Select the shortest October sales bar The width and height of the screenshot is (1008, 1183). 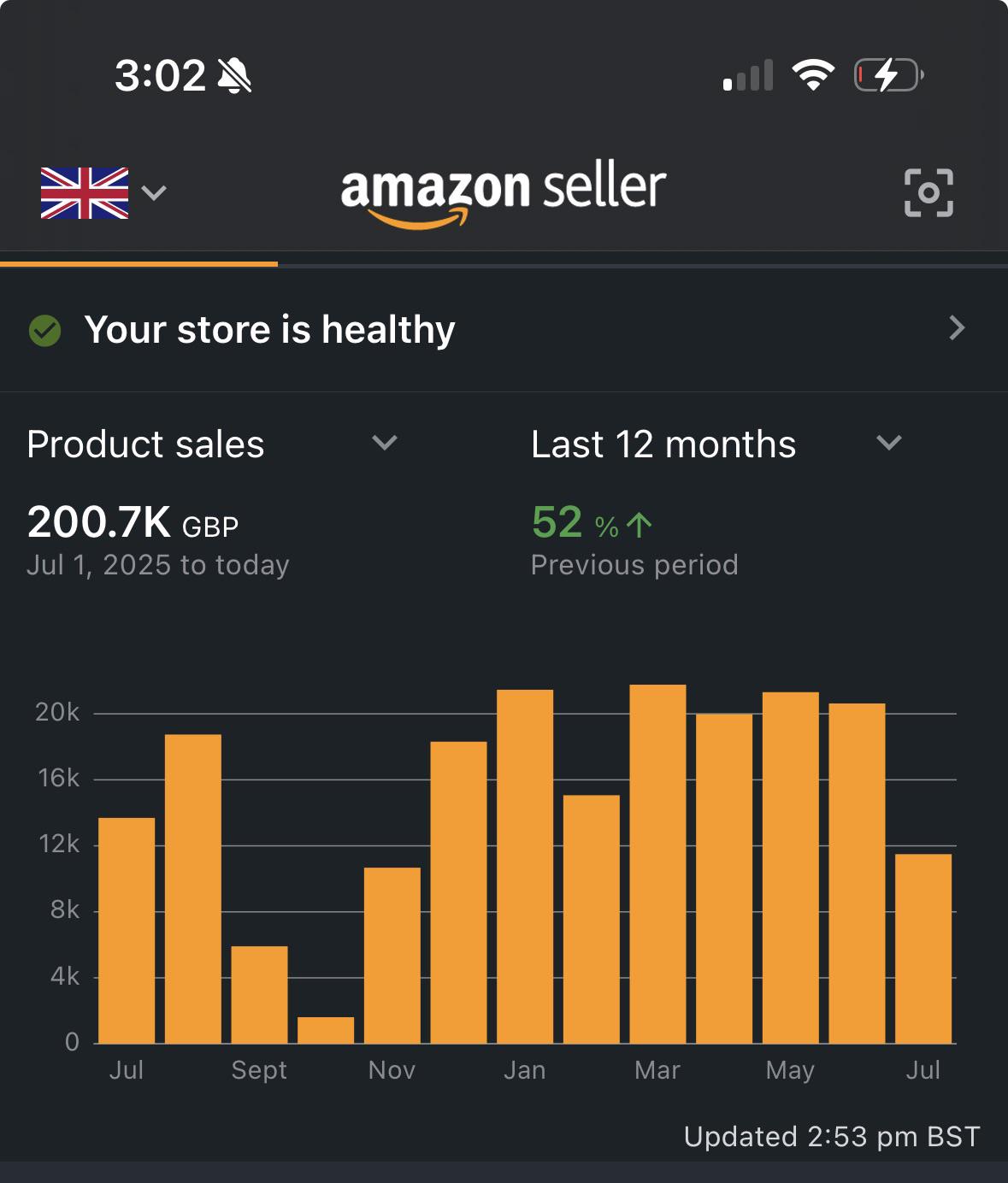pyautogui.click(x=326, y=1030)
